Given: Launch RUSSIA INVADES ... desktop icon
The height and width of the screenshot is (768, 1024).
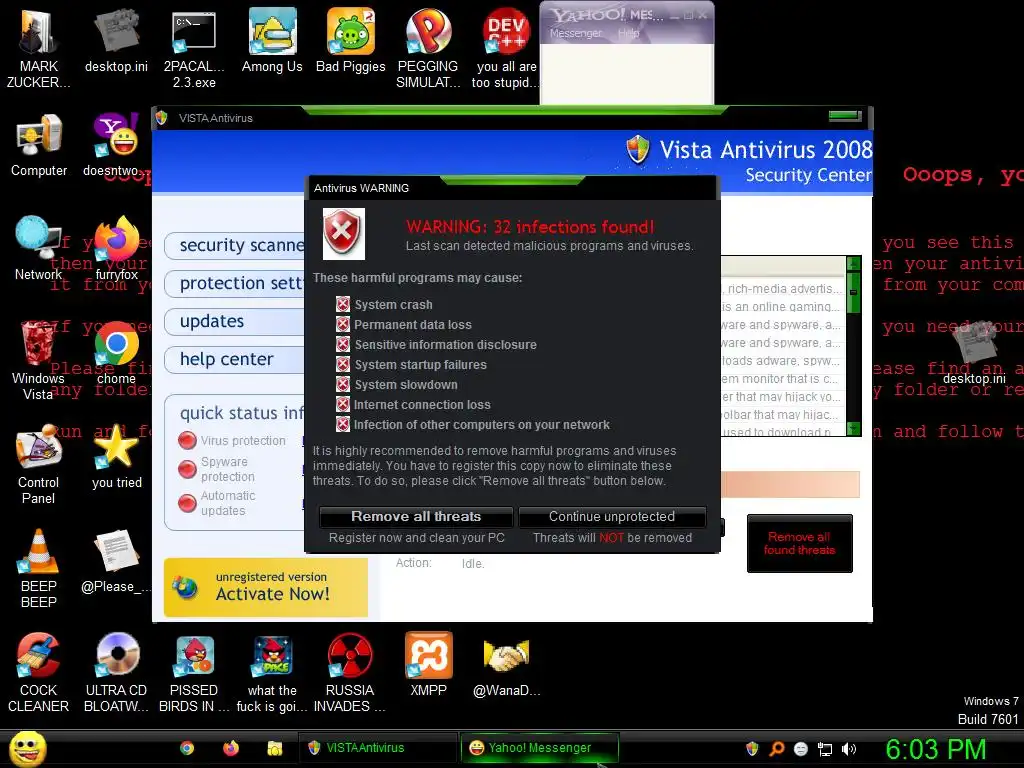Looking at the screenshot, I should [x=349, y=673].
